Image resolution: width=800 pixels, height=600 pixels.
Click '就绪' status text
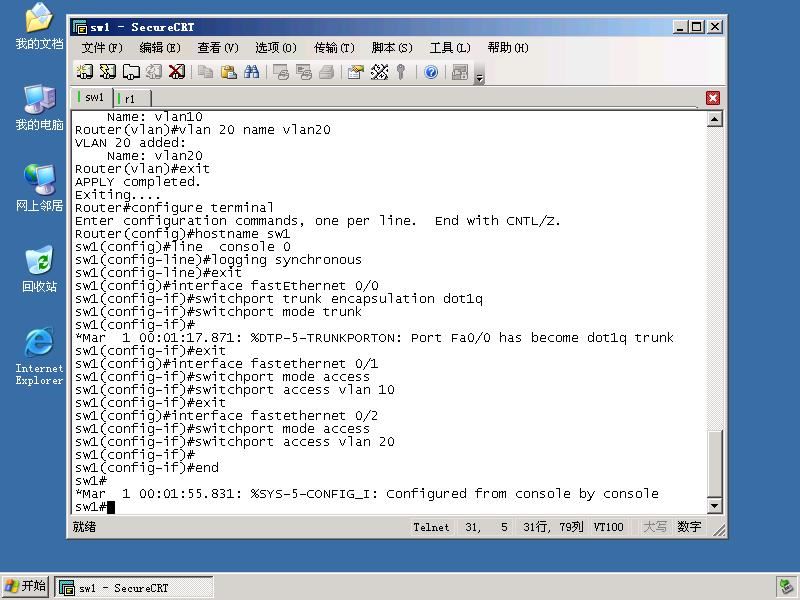click(84, 527)
